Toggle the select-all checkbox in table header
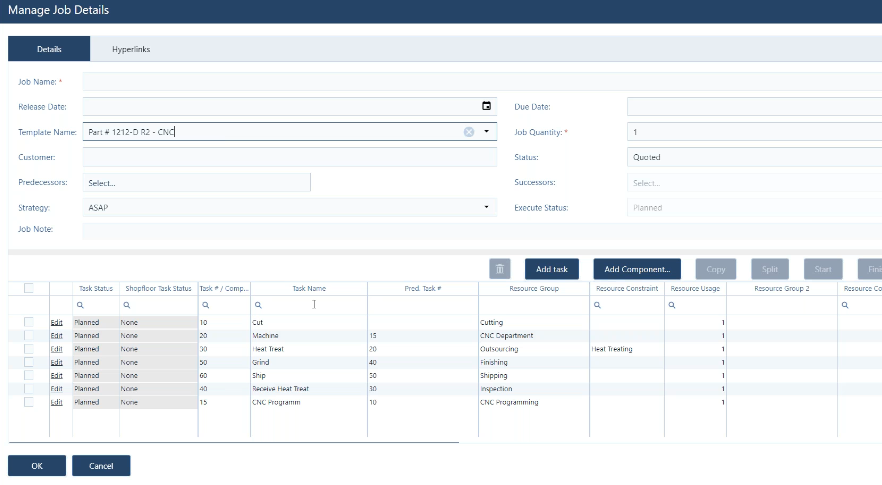The width and height of the screenshot is (882, 485). click(29, 288)
